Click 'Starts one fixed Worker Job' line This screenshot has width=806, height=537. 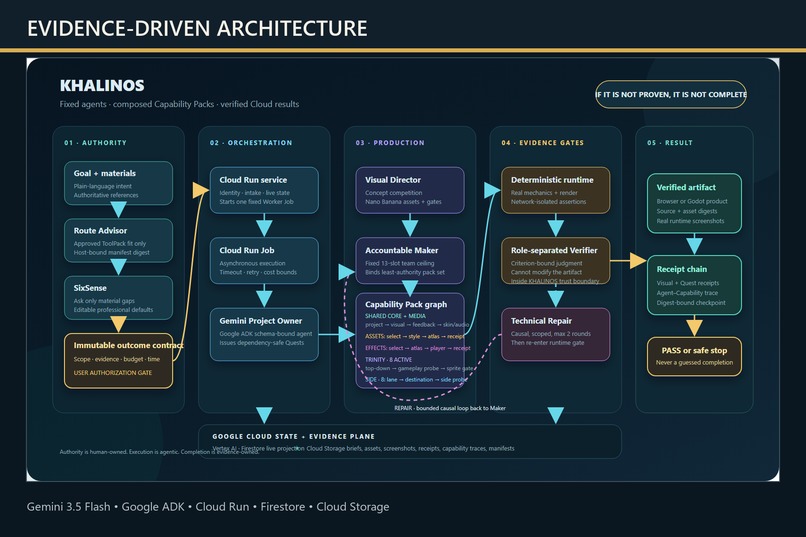(257, 201)
